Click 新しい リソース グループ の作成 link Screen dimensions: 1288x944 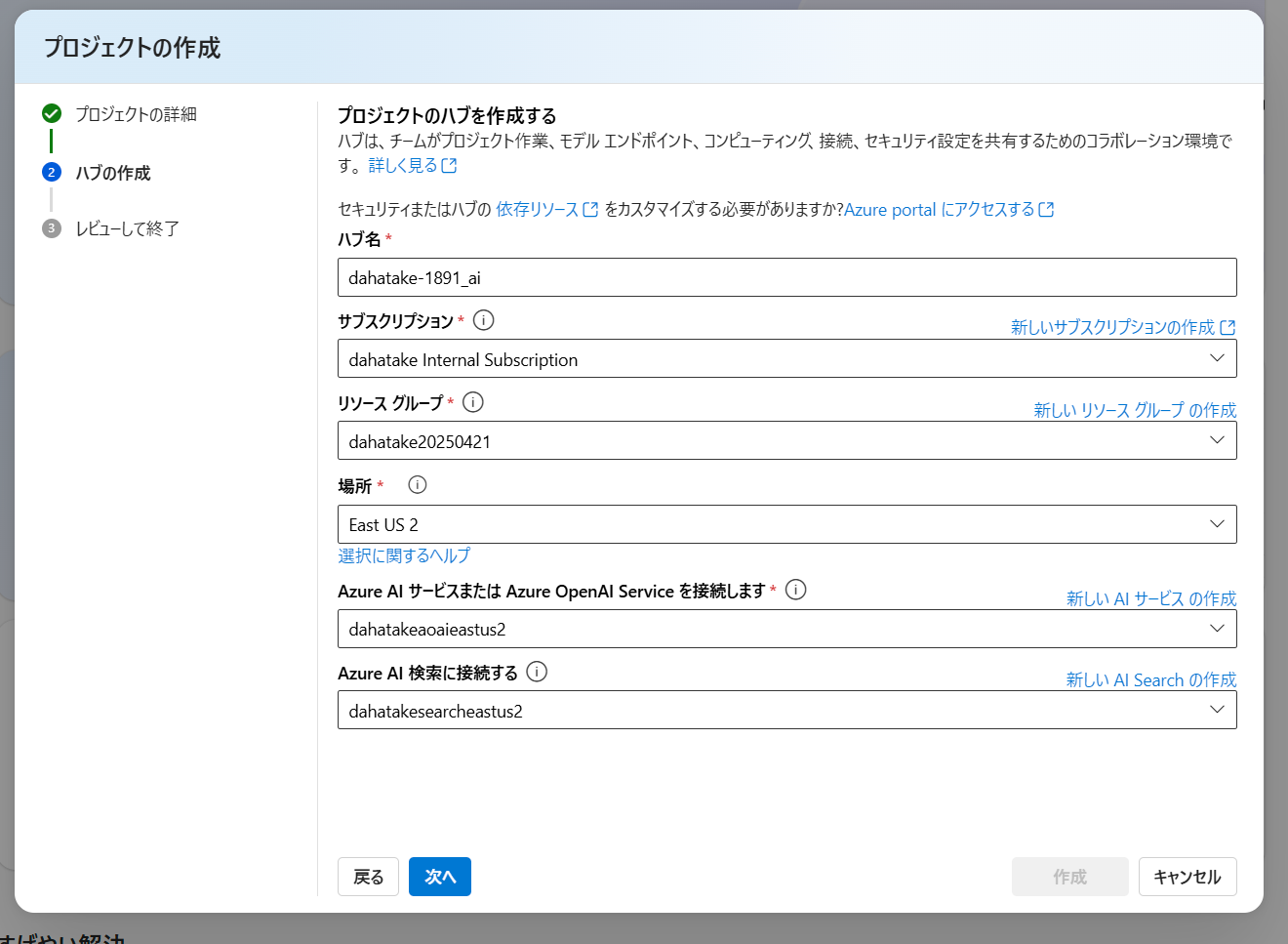(x=1135, y=410)
